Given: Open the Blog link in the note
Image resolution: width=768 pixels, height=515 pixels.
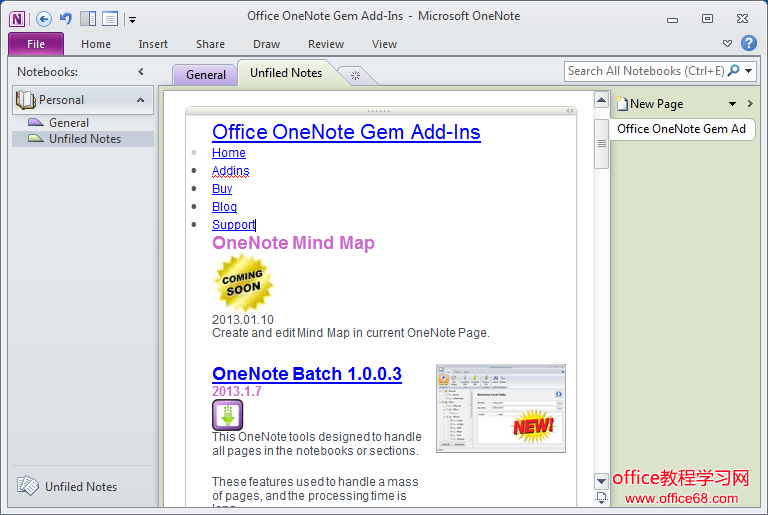Looking at the screenshot, I should [224, 207].
